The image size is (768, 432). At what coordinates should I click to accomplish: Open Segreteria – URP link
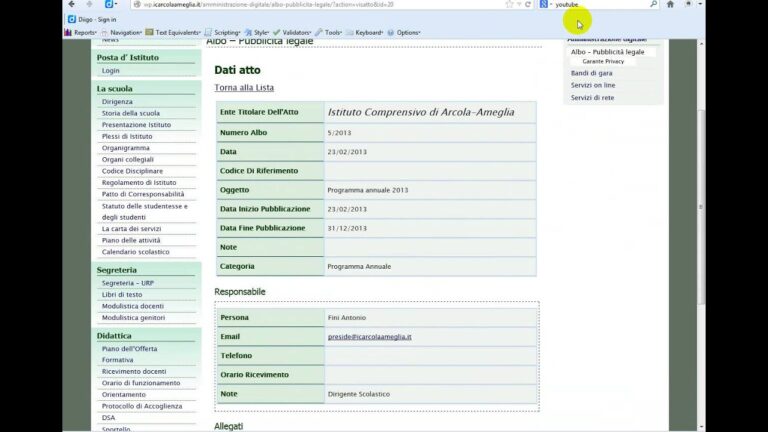point(128,283)
